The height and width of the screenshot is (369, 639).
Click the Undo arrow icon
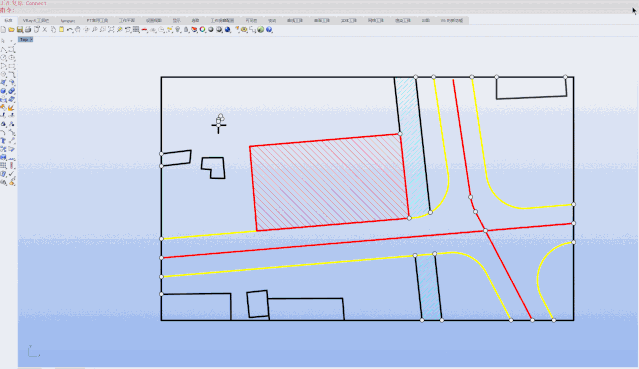[x=70, y=30]
